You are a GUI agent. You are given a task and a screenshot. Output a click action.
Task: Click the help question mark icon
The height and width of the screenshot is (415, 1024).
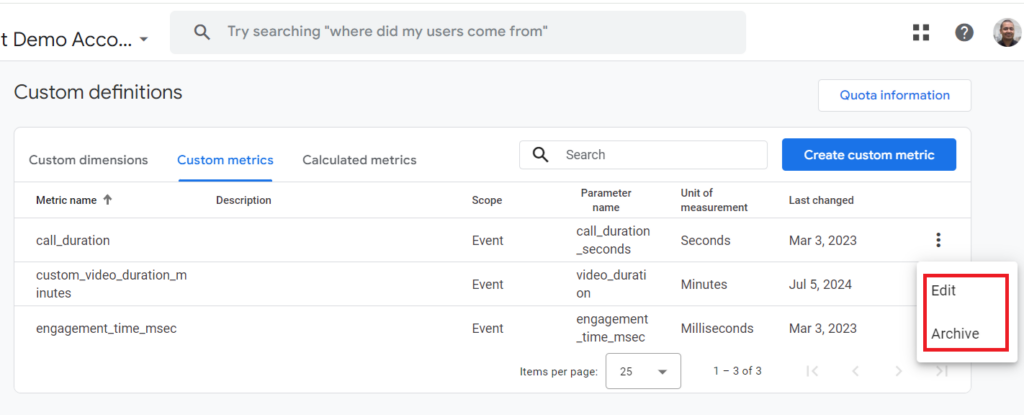[964, 33]
